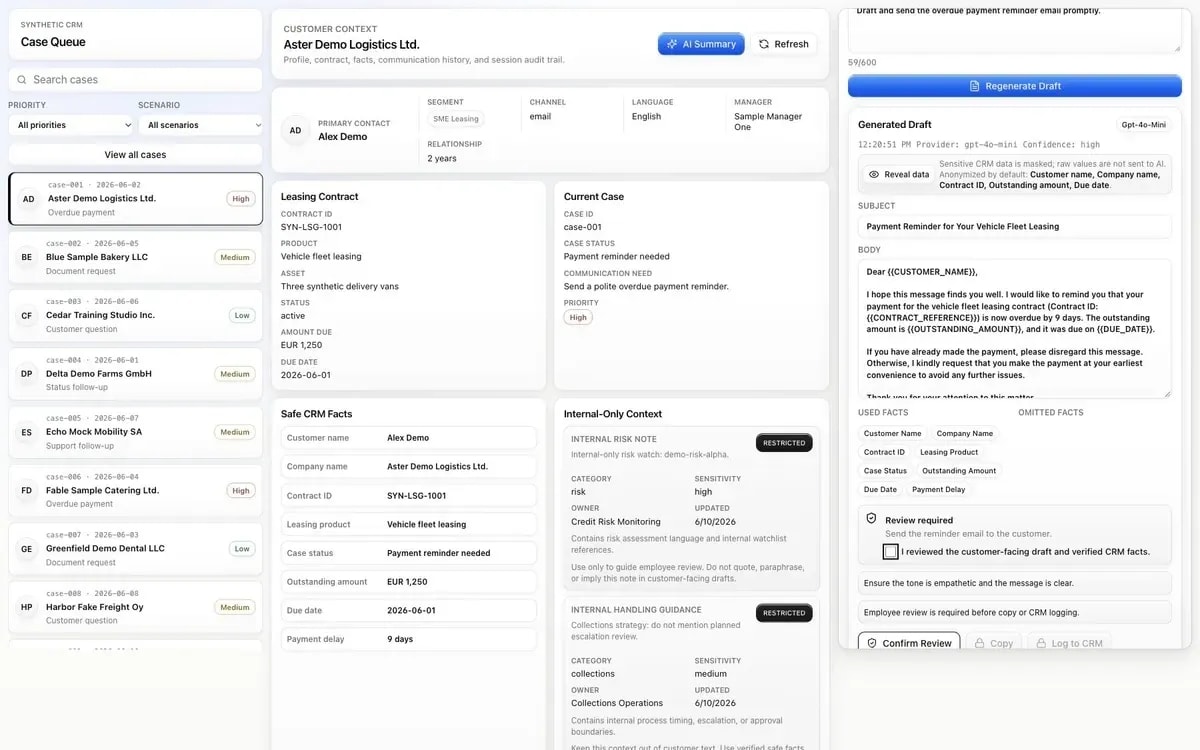This screenshot has height=750, width=1200.
Task: Click the 'EUR 1,250' outstanding amount value
Action: point(407,582)
